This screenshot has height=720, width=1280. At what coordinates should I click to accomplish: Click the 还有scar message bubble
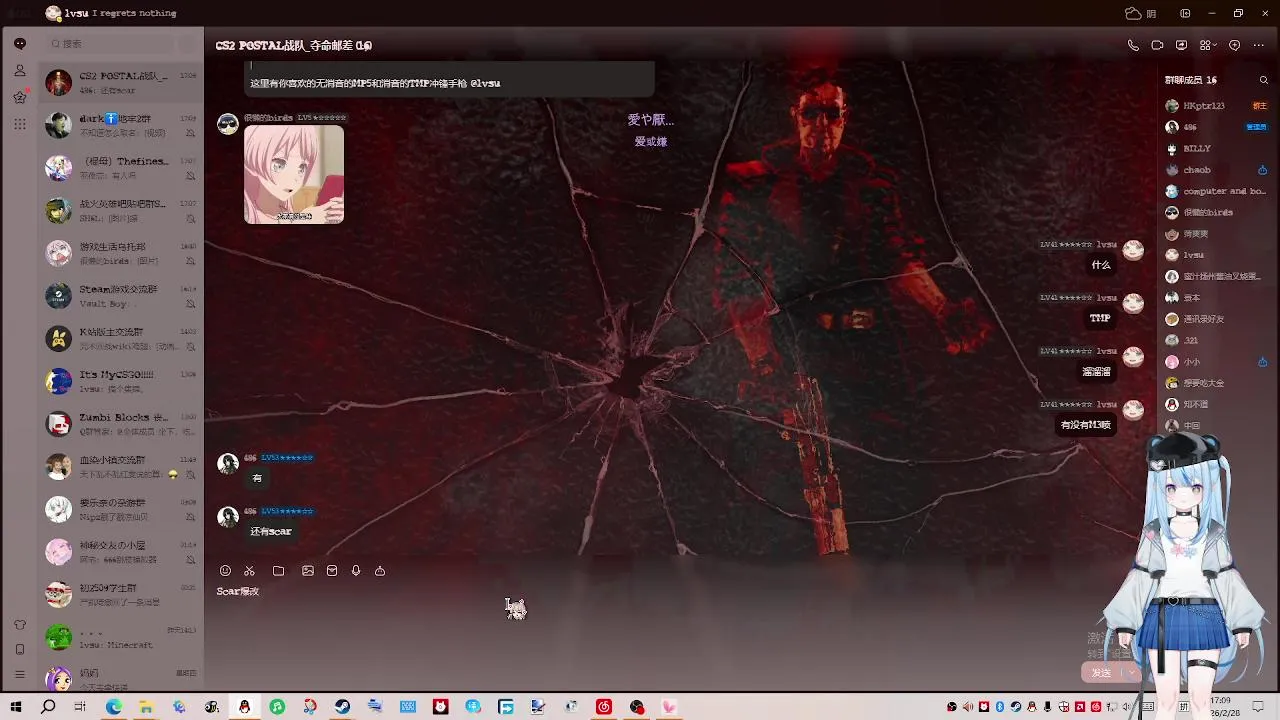pos(271,532)
